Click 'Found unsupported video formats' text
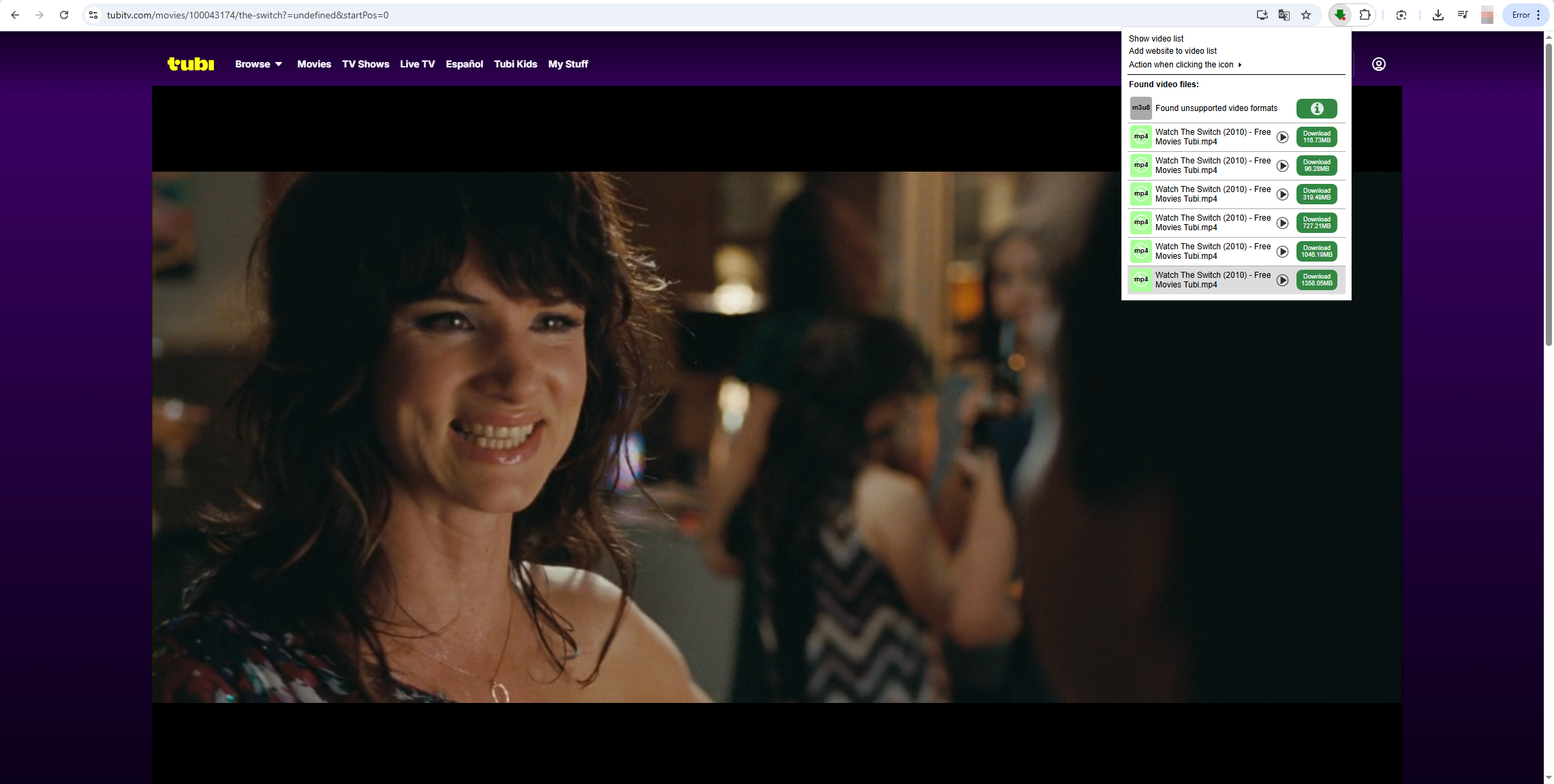1554x784 pixels. [1216, 108]
